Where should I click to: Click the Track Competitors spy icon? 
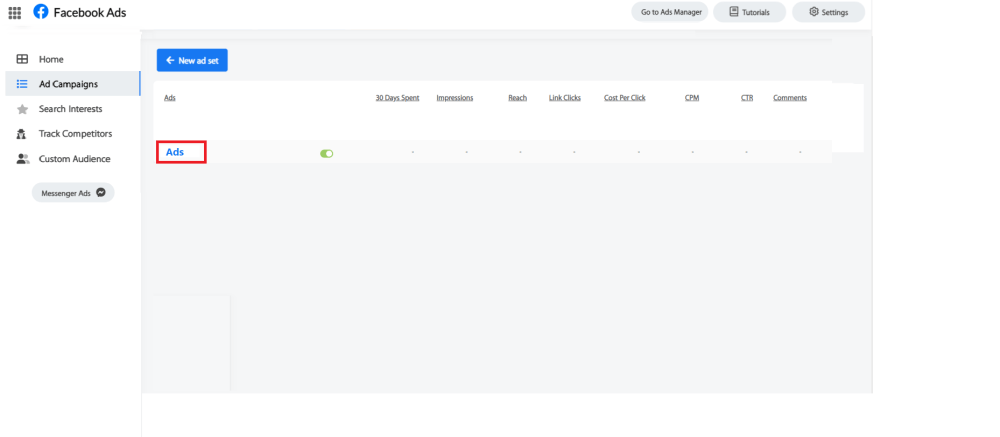point(22,134)
